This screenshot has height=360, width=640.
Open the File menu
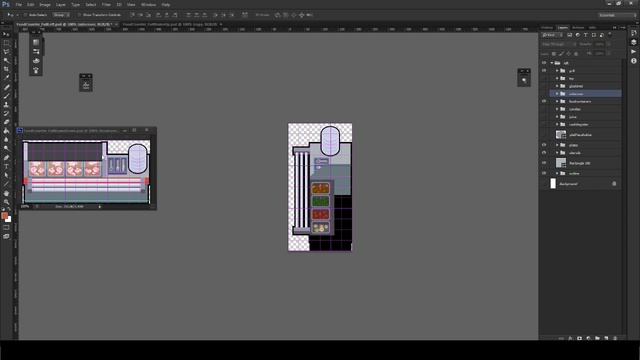tap(18, 4)
